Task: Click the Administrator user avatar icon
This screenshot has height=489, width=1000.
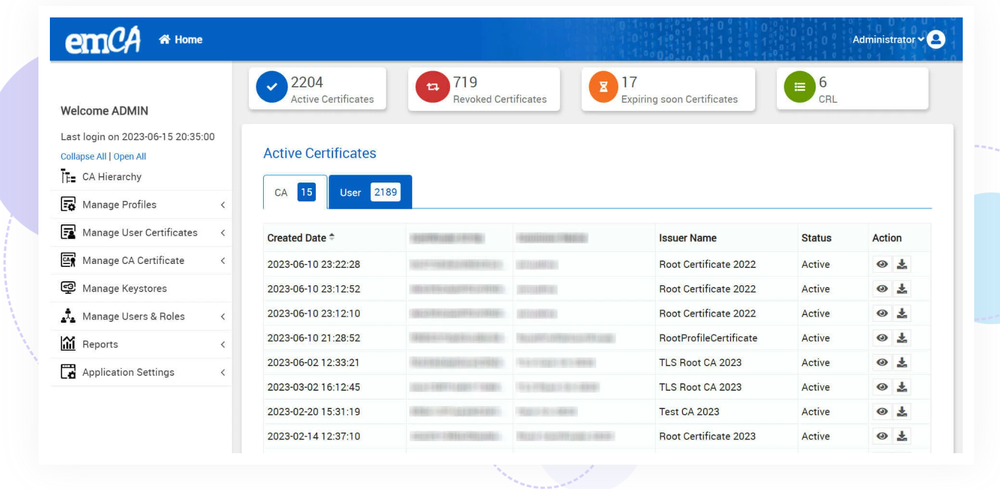Action: point(936,40)
